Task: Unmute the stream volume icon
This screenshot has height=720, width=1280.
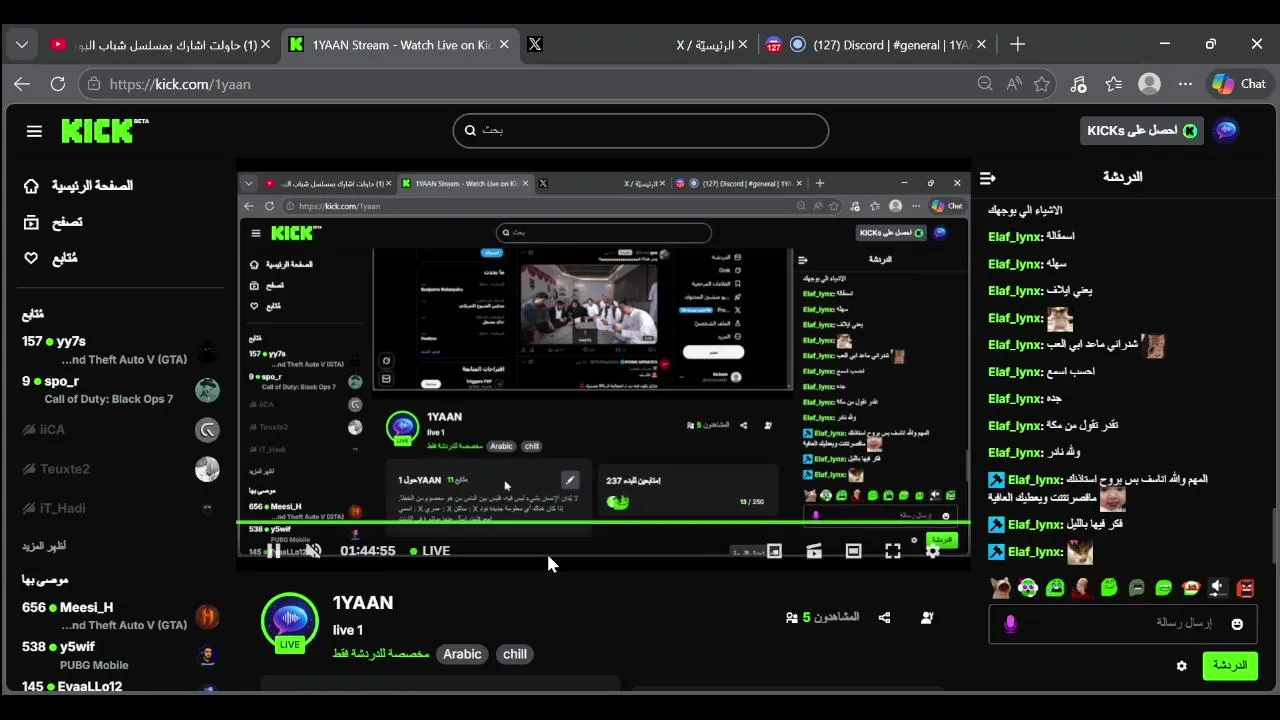Action: (x=313, y=551)
